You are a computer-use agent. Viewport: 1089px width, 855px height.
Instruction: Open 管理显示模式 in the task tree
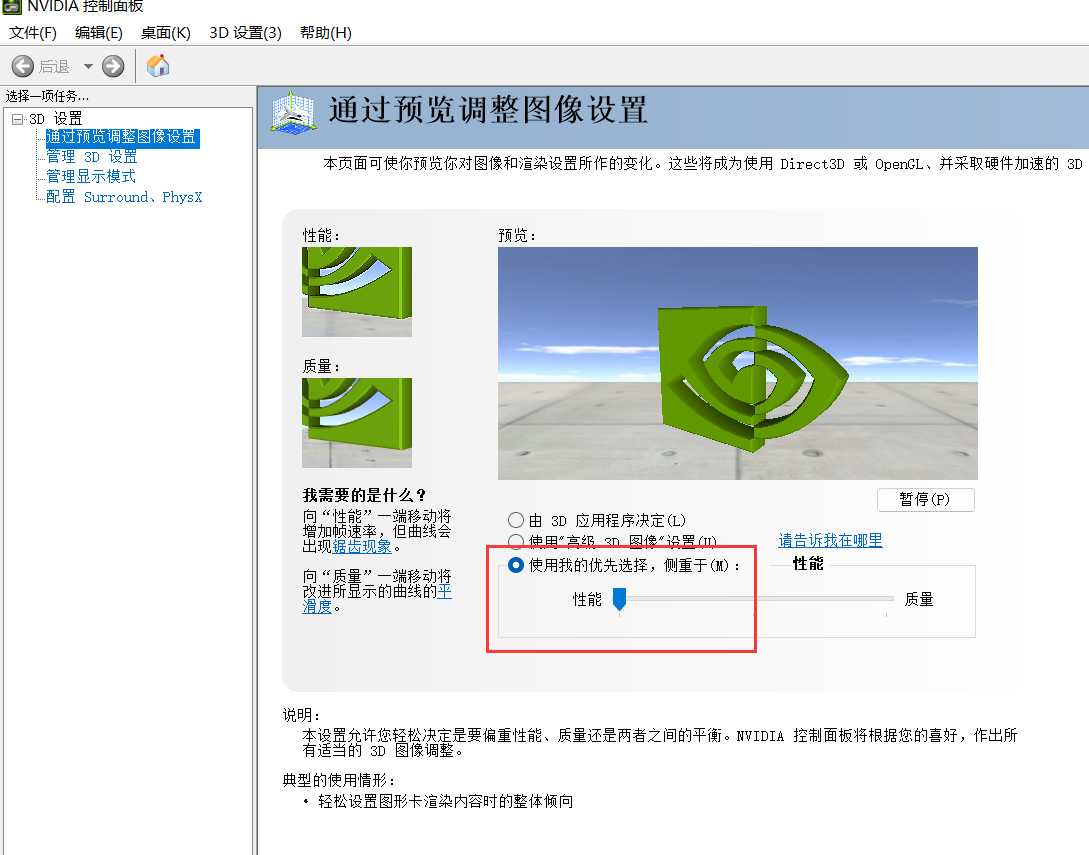91,176
